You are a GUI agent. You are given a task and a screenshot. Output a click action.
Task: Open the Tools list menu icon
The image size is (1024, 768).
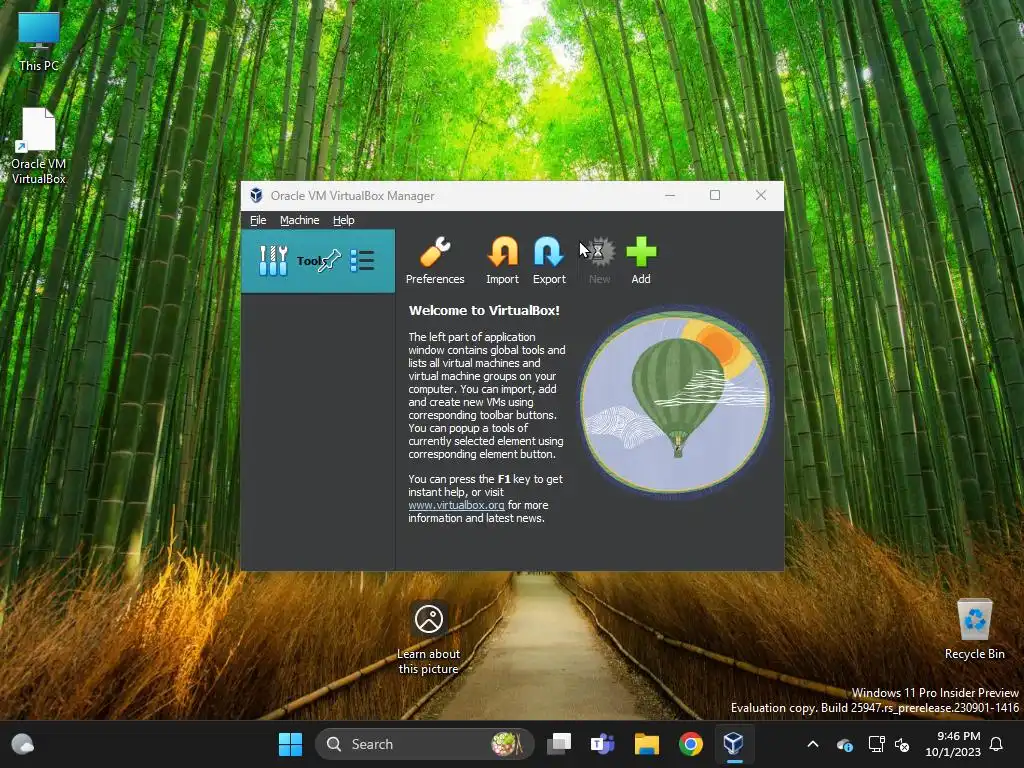(x=362, y=261)
